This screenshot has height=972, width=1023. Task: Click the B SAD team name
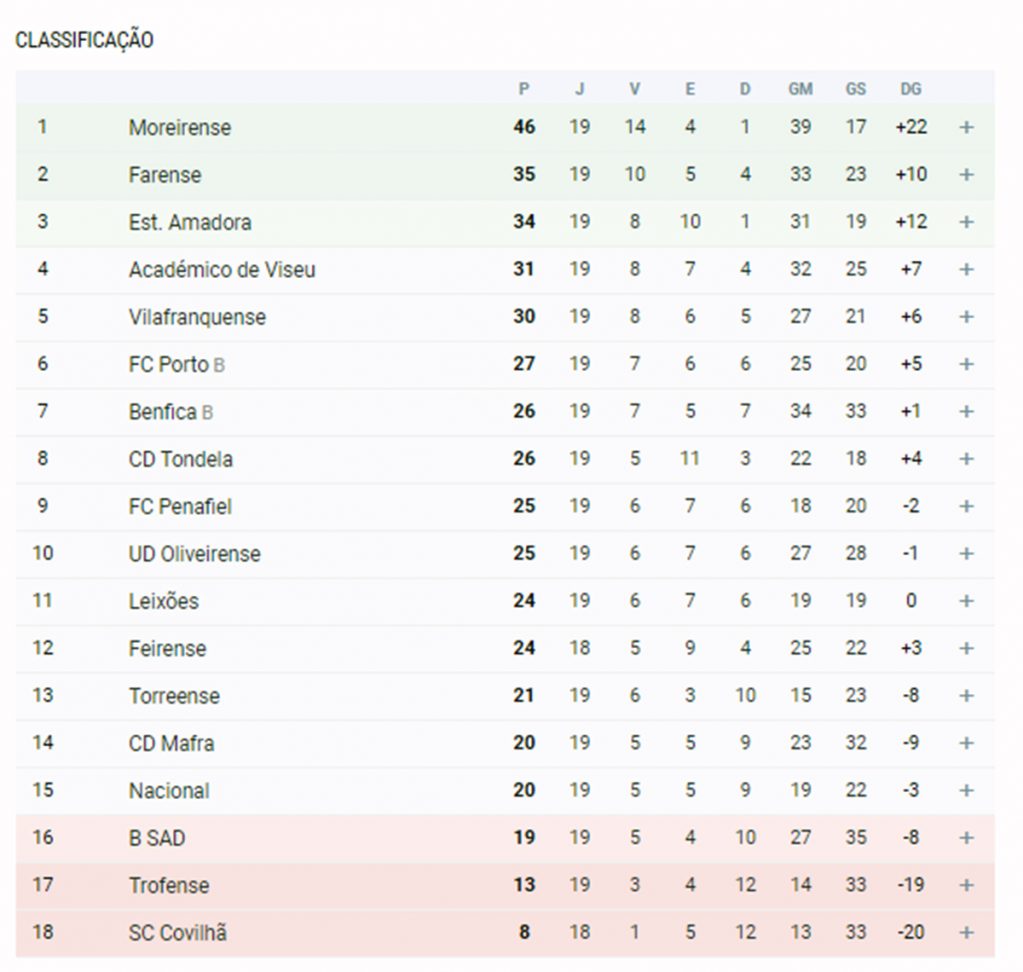coord(157,838)
